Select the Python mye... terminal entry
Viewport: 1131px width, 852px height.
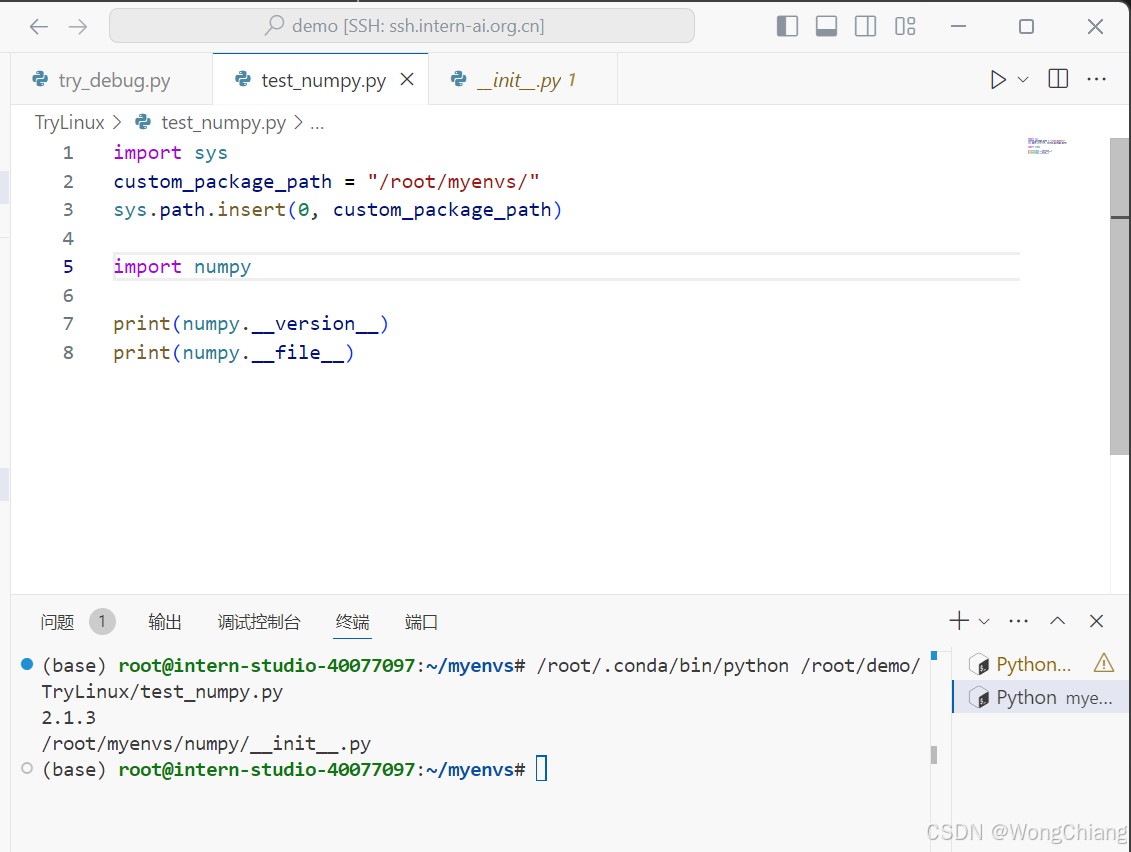point(1041,698)
